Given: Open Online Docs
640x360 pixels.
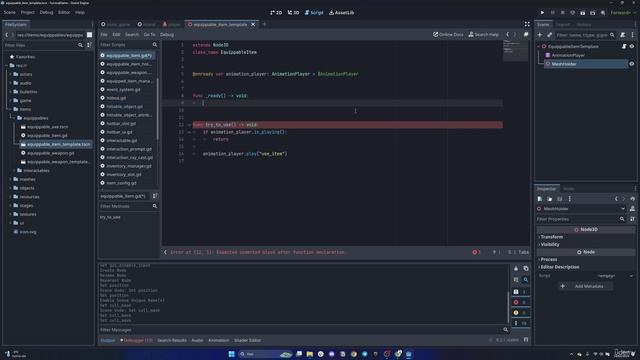Looking at the screenshot, I should (448, 35).
